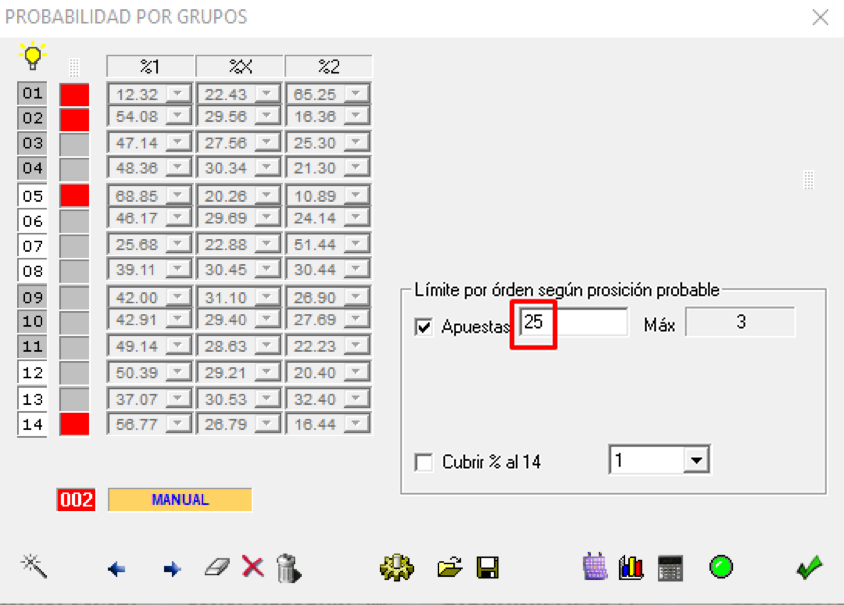844x605 pixels.
Task: Toggle the gray box for row 13
Action: point(74,399)
